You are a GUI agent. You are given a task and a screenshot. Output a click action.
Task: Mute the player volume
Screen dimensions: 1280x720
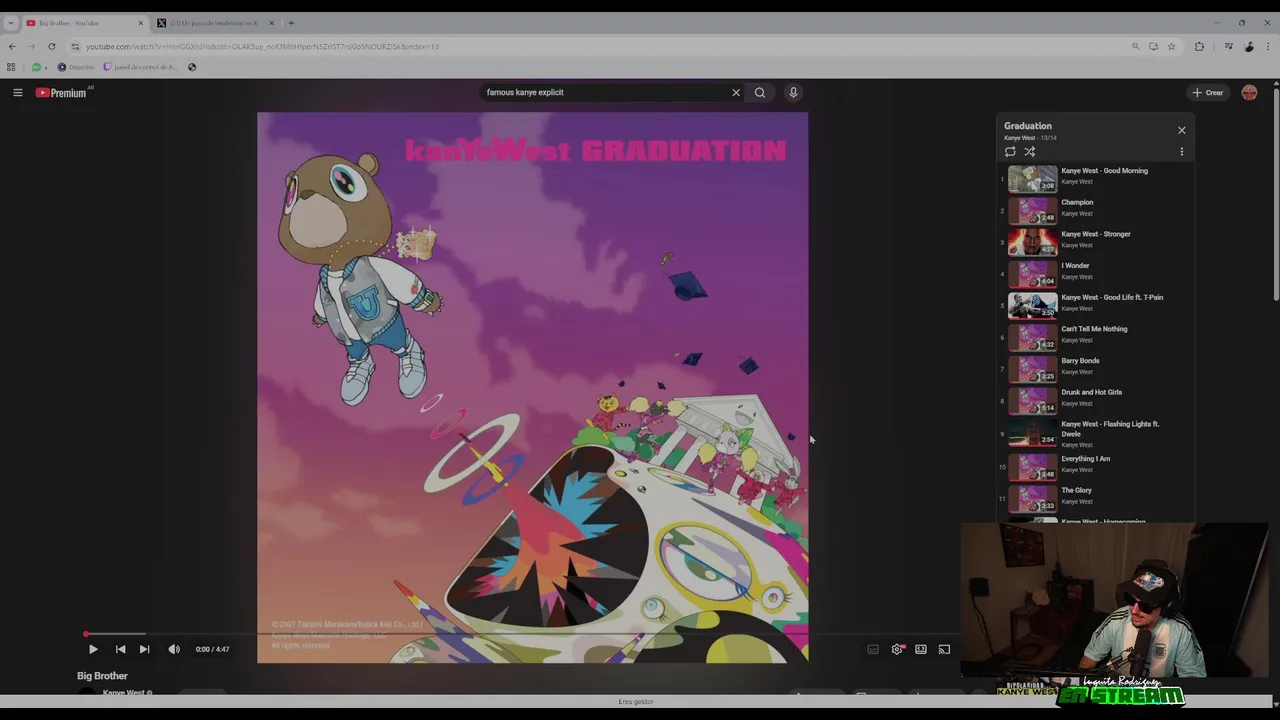pos(174,649)
